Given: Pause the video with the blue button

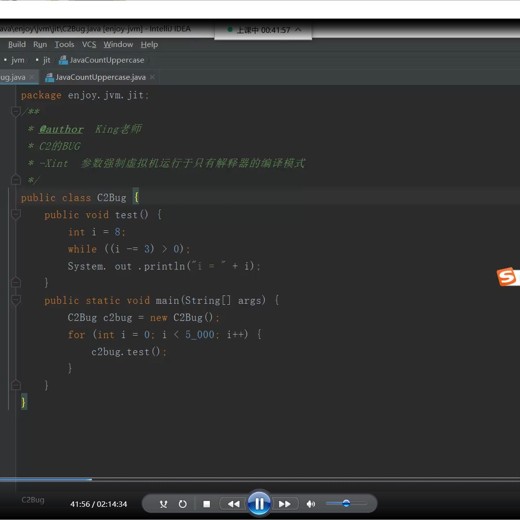Looking at the screenshot, I should (x=259, y=503).
